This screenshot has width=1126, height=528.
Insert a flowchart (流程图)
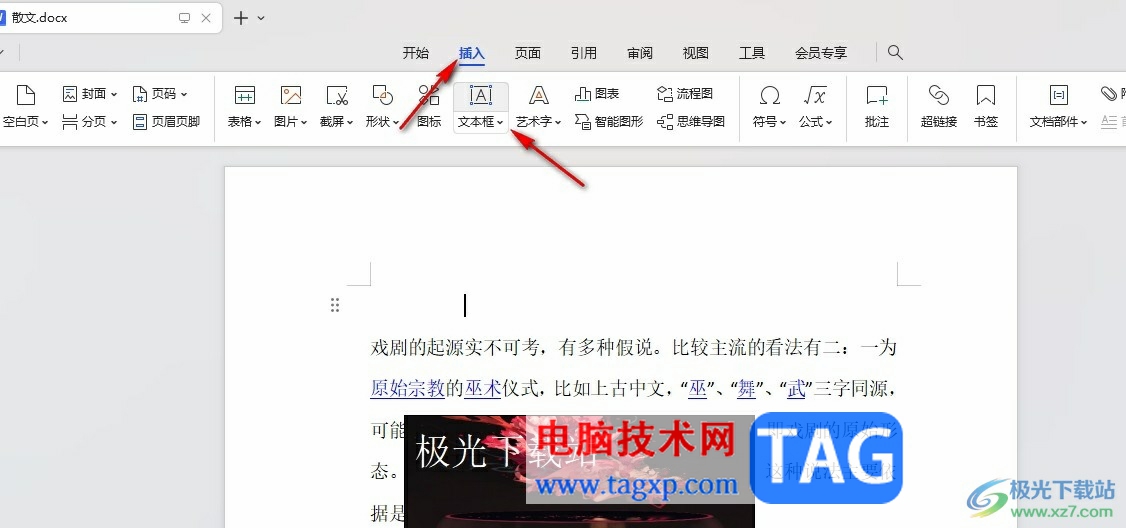pyautogui.click(x=685, y=94)
